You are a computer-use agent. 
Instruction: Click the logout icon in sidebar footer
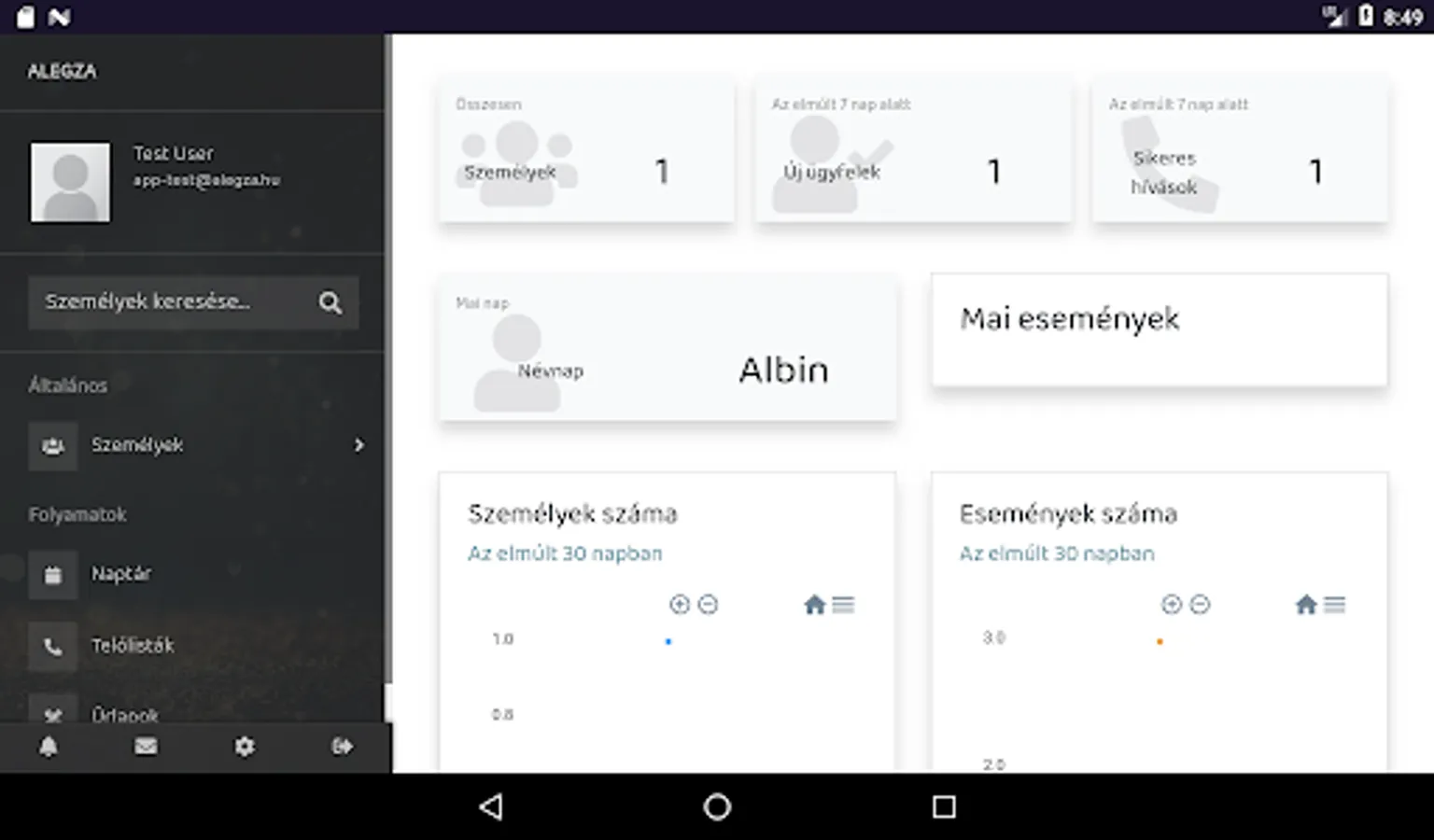pos(343,747)
